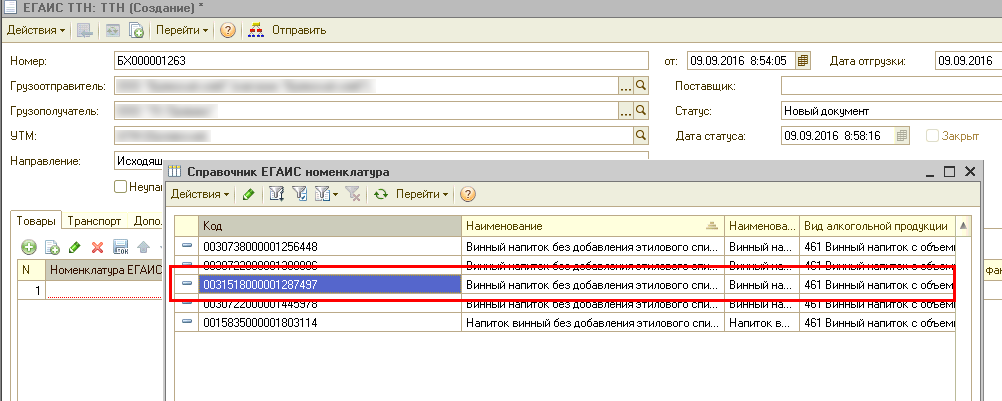Click Напиток винный без добавления name cell
Image resolution: width=1002 pixels, height=401 pixels.
(593, 322)
